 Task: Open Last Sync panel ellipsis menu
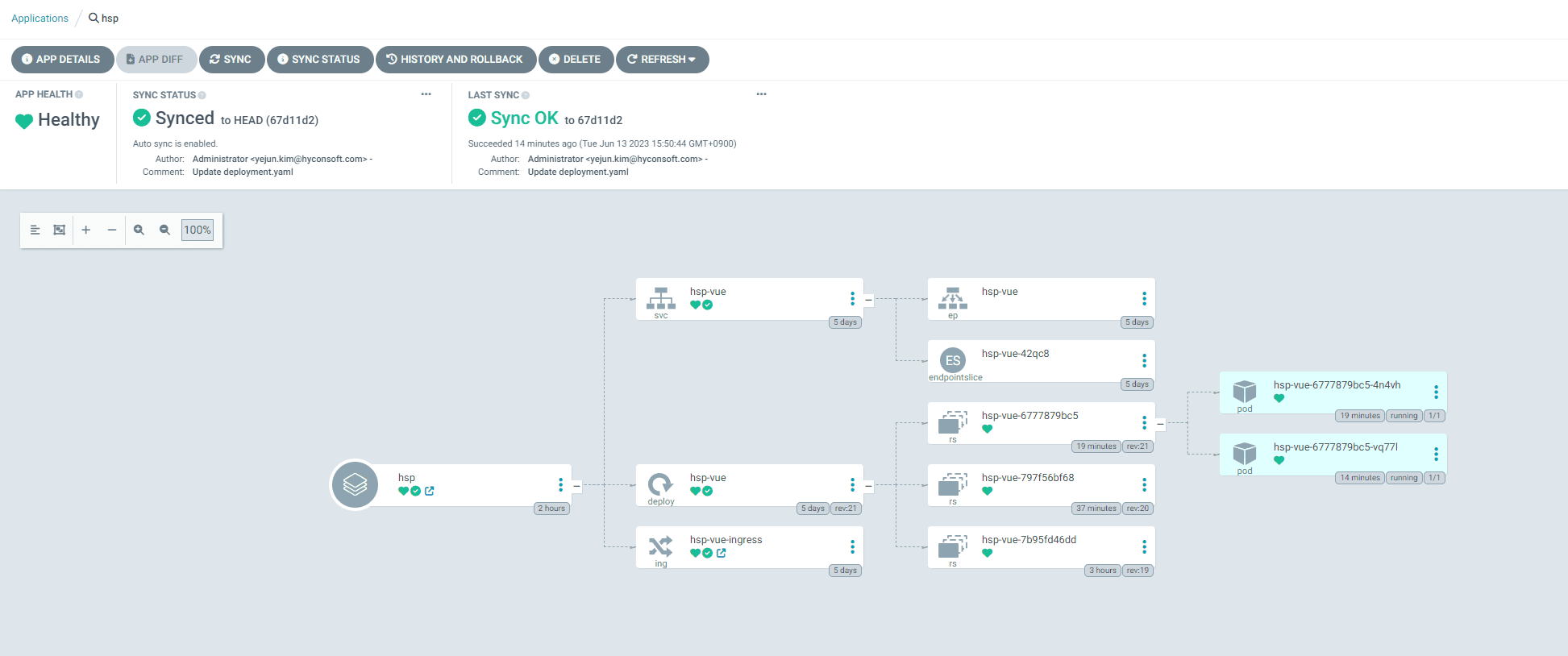pyautogui.click(x=761, y=94)
